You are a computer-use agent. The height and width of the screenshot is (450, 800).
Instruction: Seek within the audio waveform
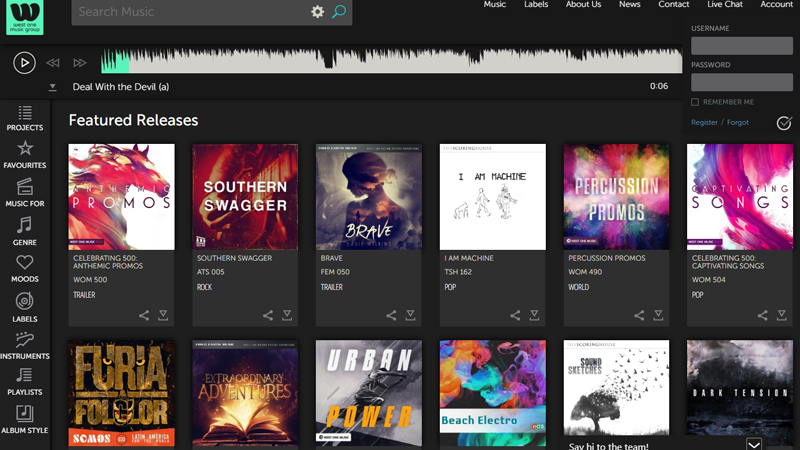coord(391,61)
